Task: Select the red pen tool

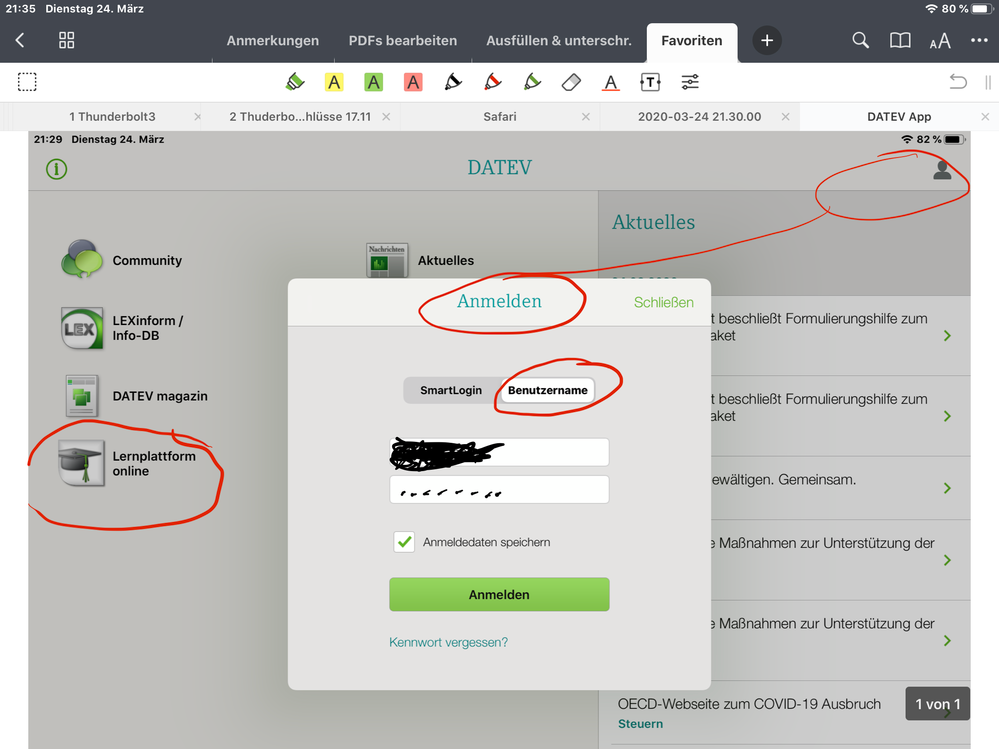Action: [x=492, y=82]
